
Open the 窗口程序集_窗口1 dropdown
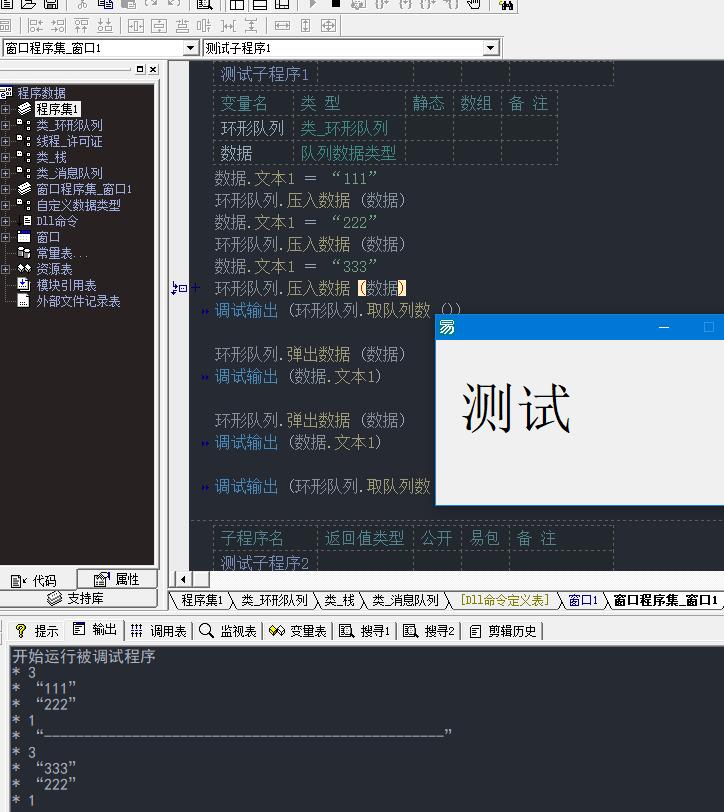coord(190,48)
